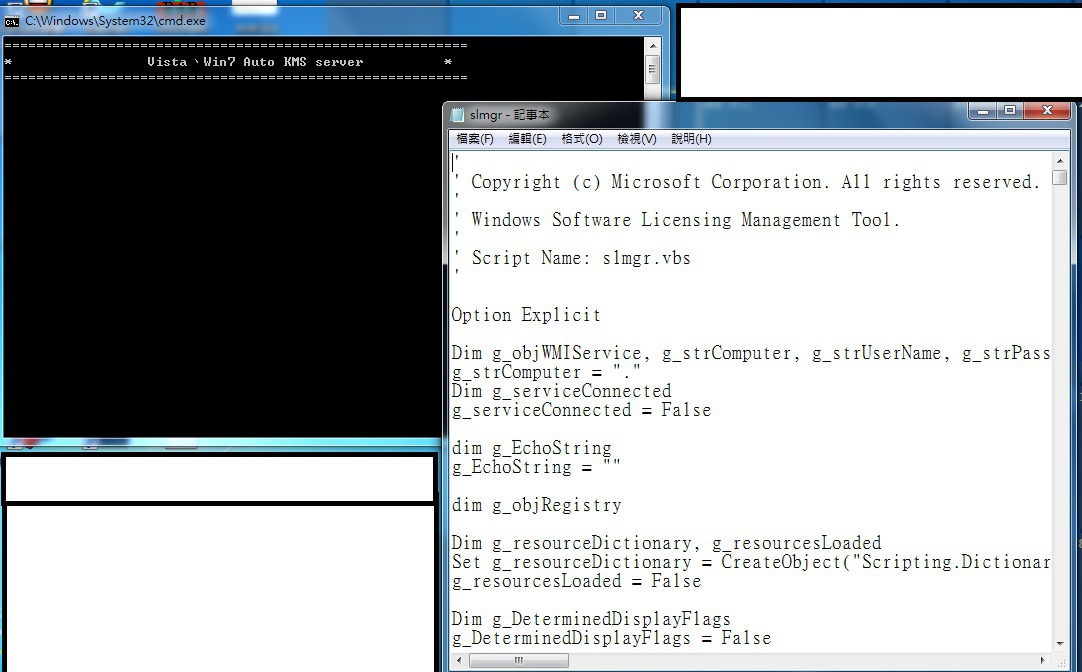Click the cmd.exe icon in the title bar
The image size is (1082, 672).
(12, 21)
